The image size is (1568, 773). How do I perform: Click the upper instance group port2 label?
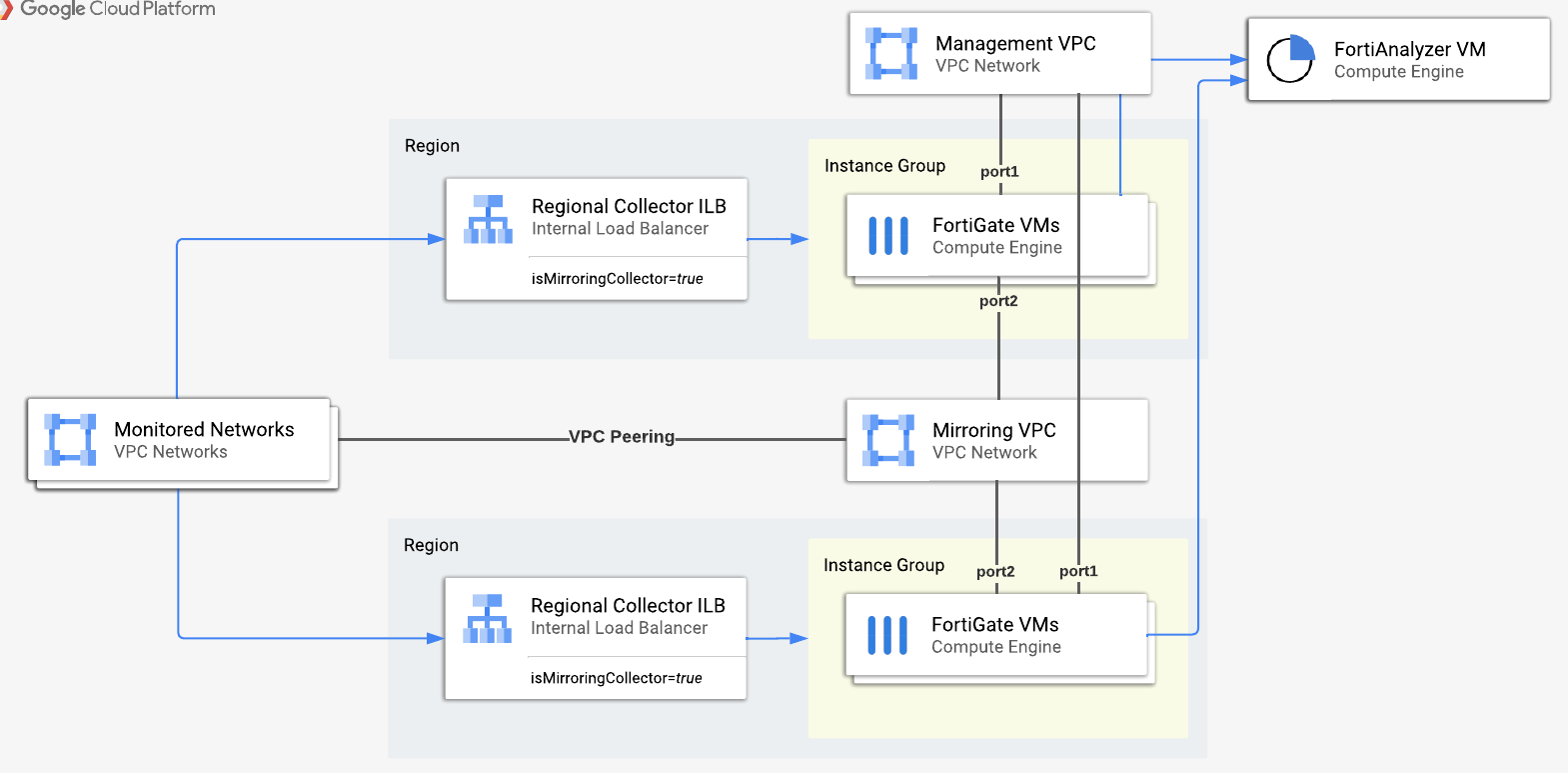pyautogui.click(x=998, y=301)
